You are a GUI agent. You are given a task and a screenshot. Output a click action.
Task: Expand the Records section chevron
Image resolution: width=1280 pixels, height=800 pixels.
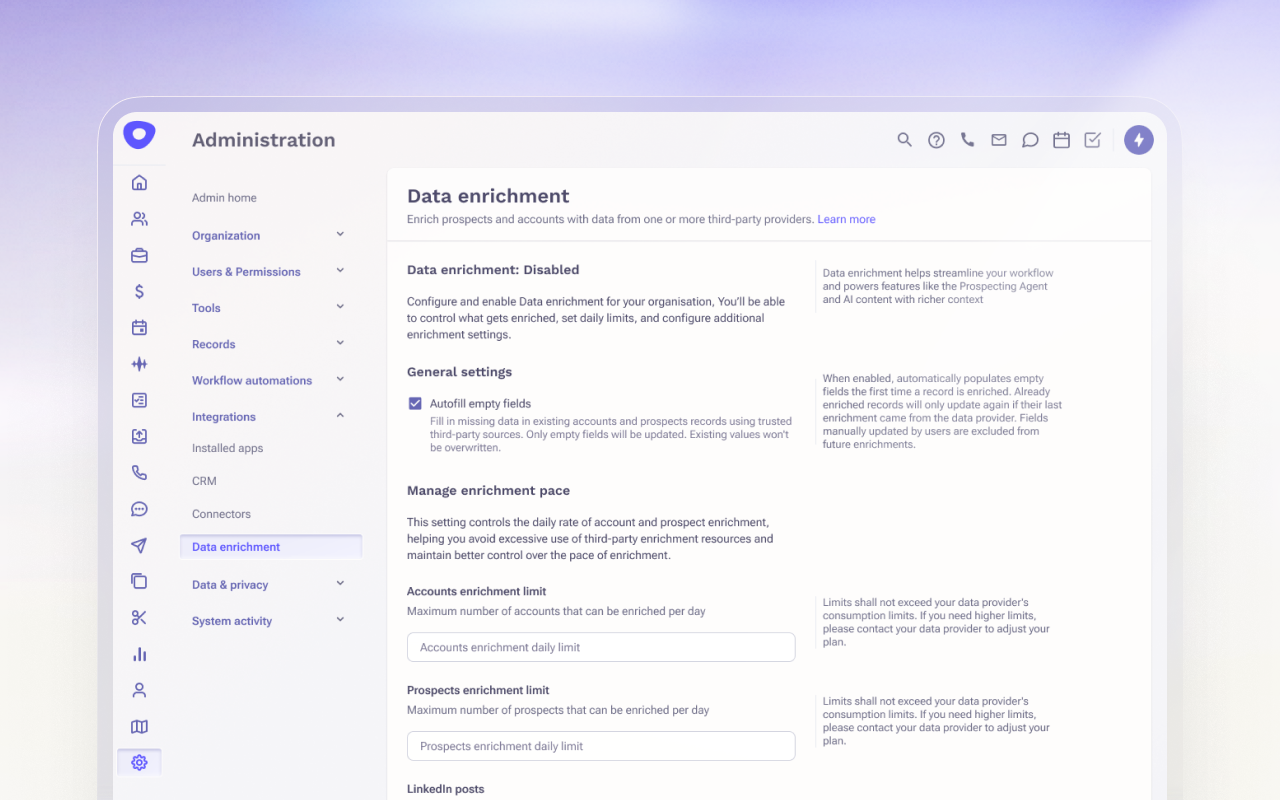[x=340, y=343]
